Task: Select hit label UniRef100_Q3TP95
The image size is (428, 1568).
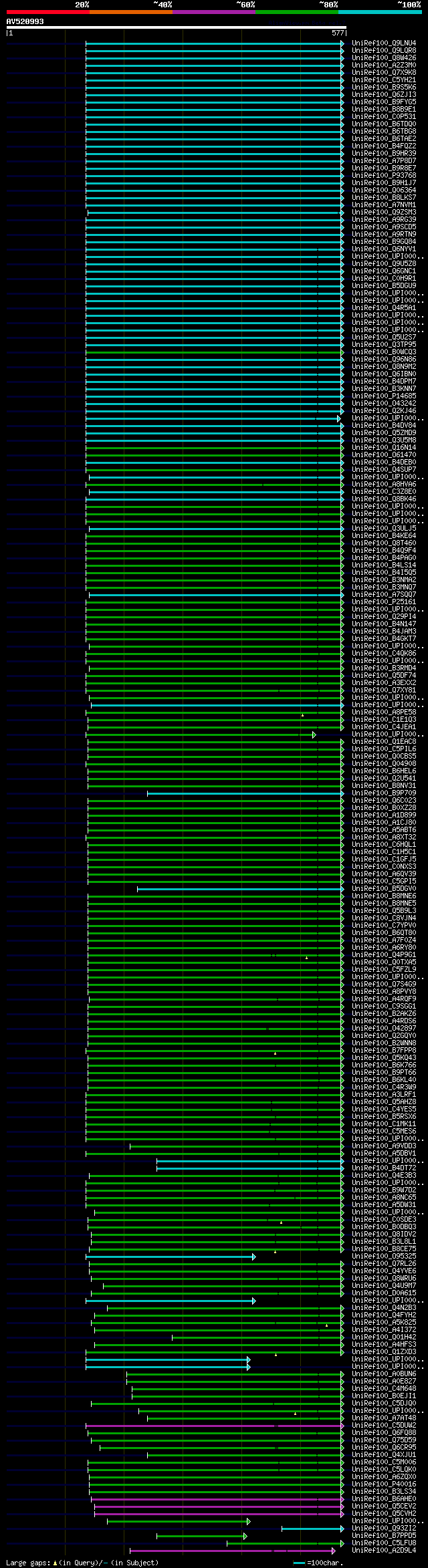Action: [x=384, y=345]
